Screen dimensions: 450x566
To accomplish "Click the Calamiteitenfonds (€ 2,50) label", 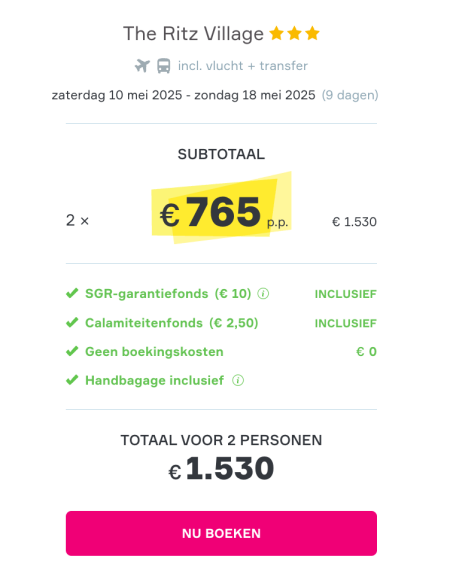I will (172, 323).
